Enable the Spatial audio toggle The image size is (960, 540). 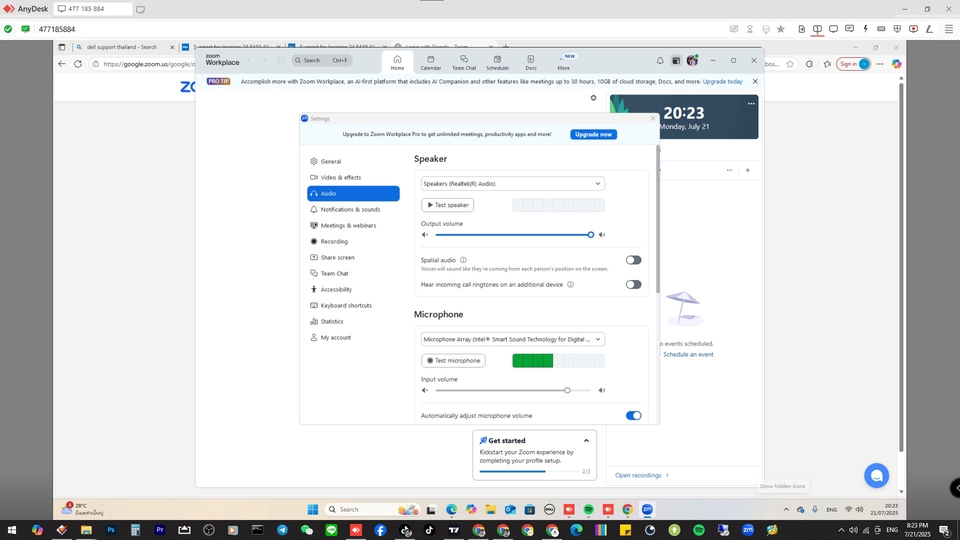[633, 260]
